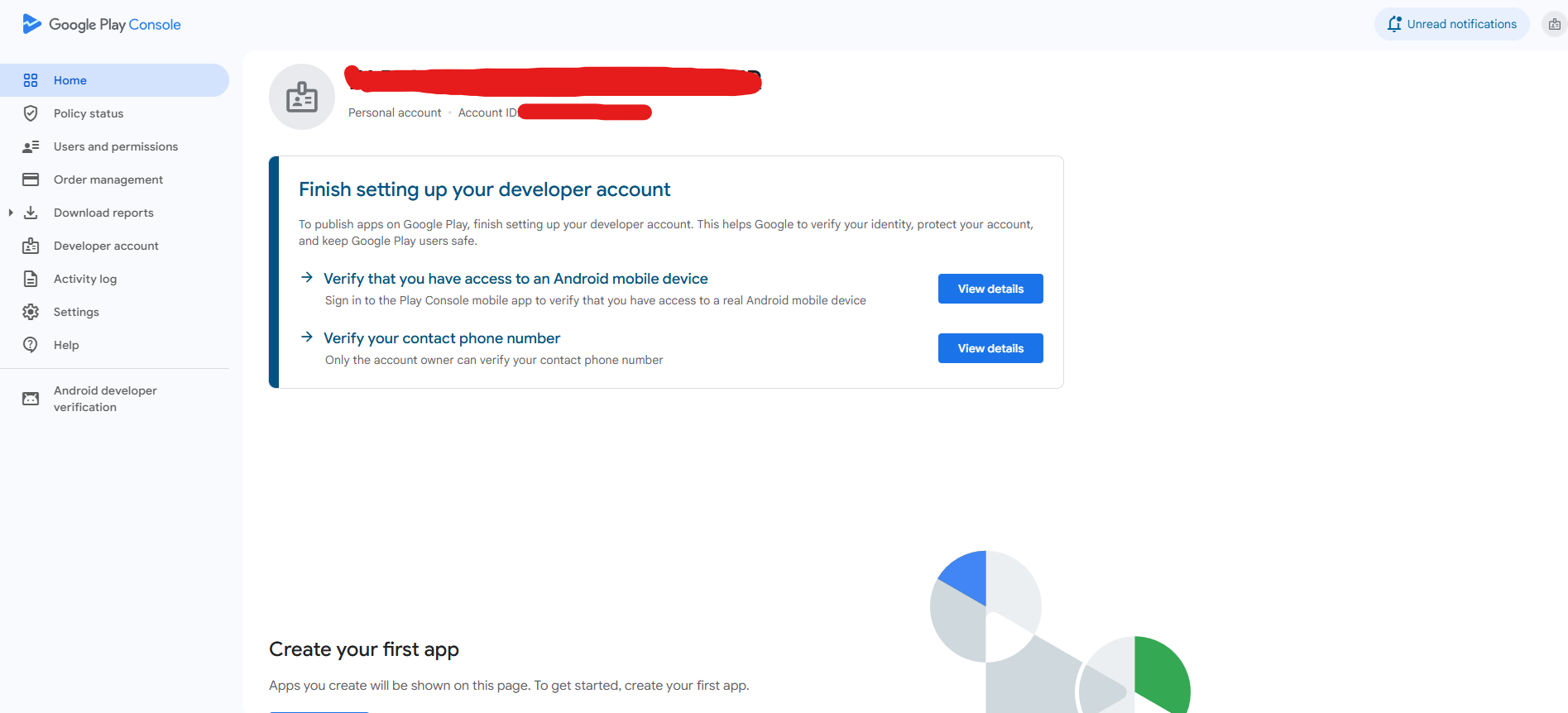Click the Developer account badge icon in sidebar
Screen dimensions: 1568x713
(31, 246)
